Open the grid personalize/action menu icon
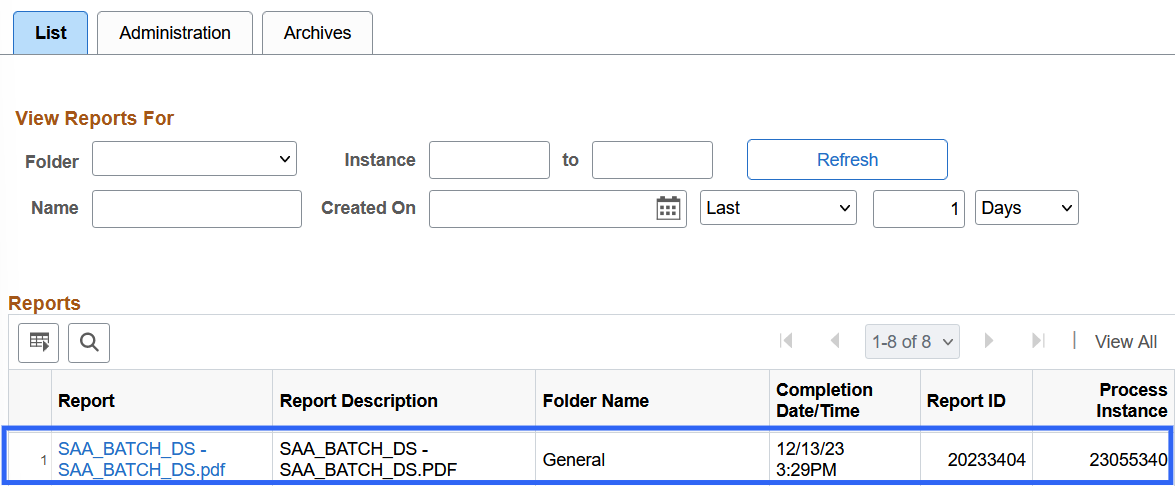 (39, 343)
